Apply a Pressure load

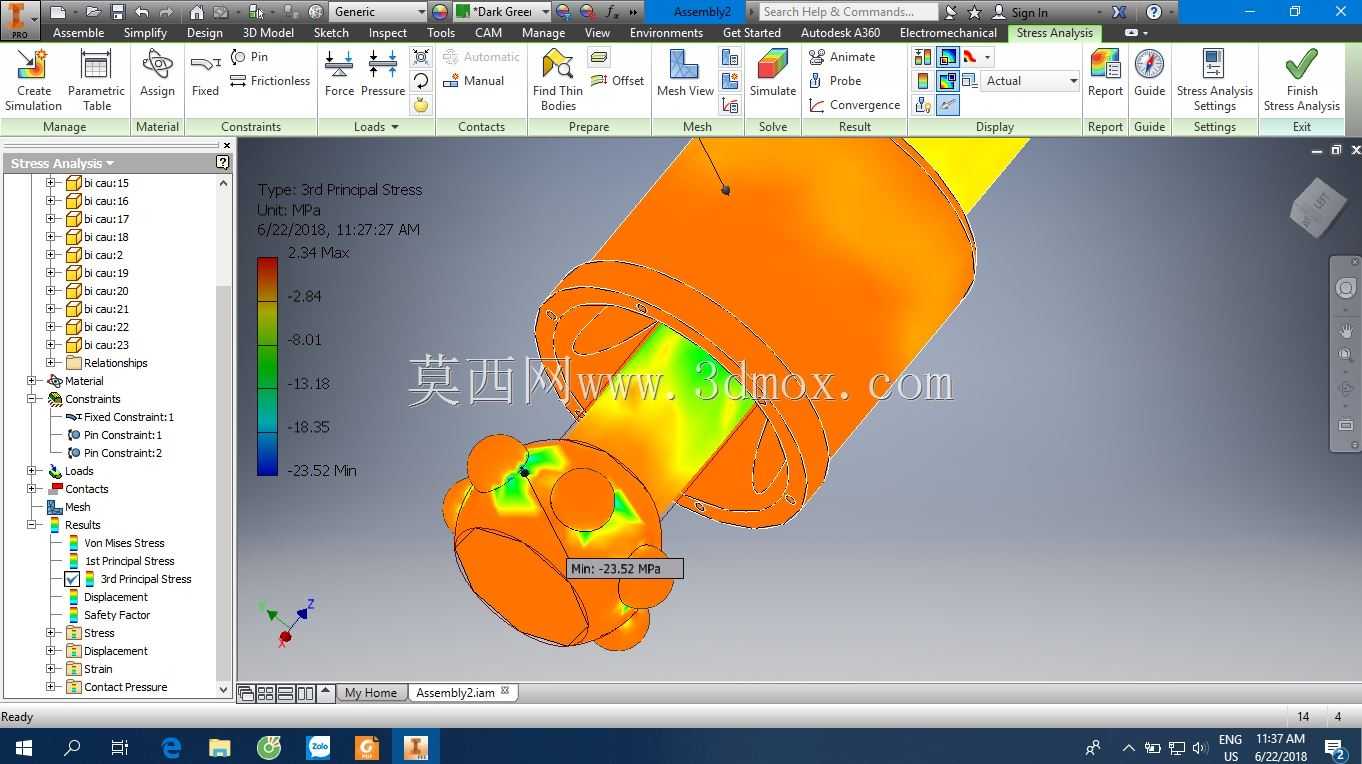tap(382, 74)
